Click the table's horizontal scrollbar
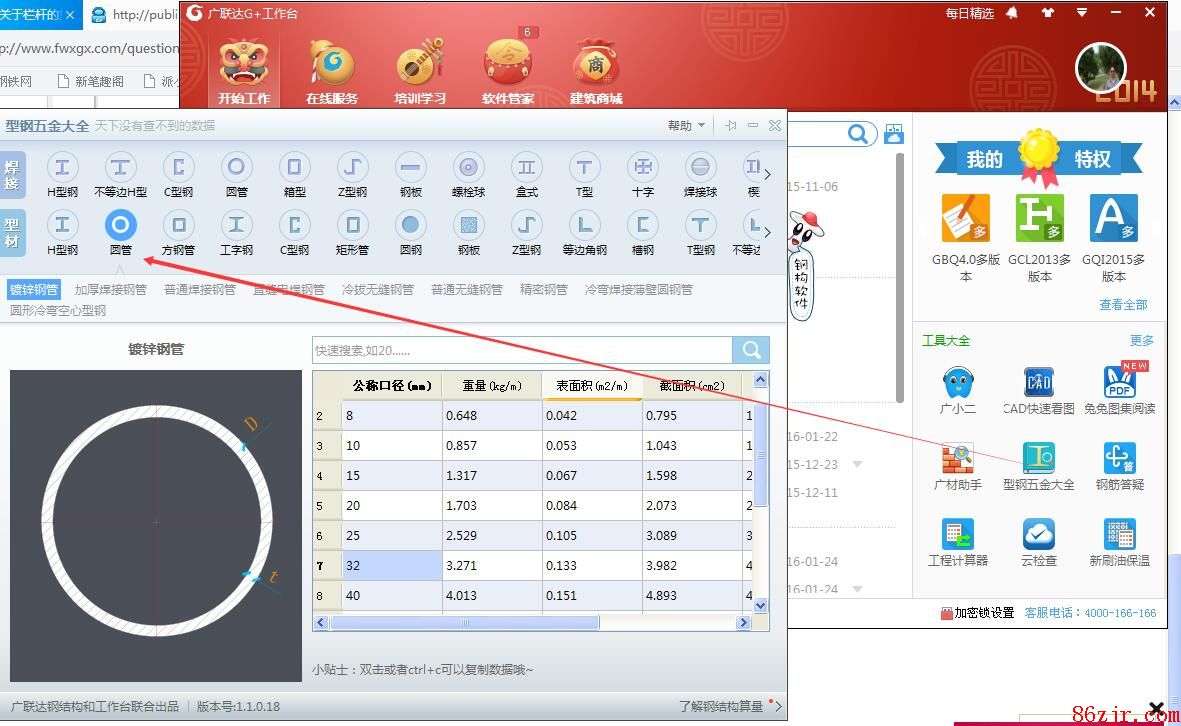 [x=465, y=622]
